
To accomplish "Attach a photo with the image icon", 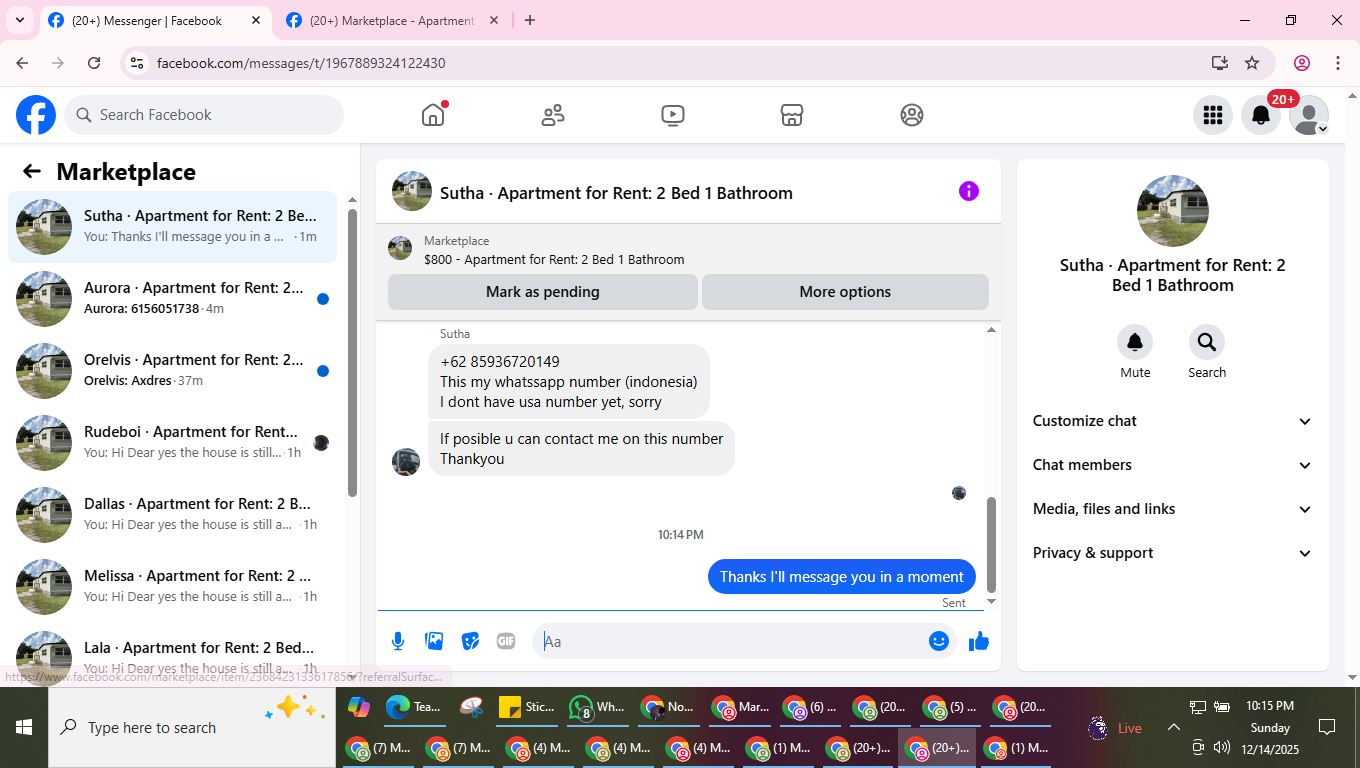I will [x=434, y=641].
